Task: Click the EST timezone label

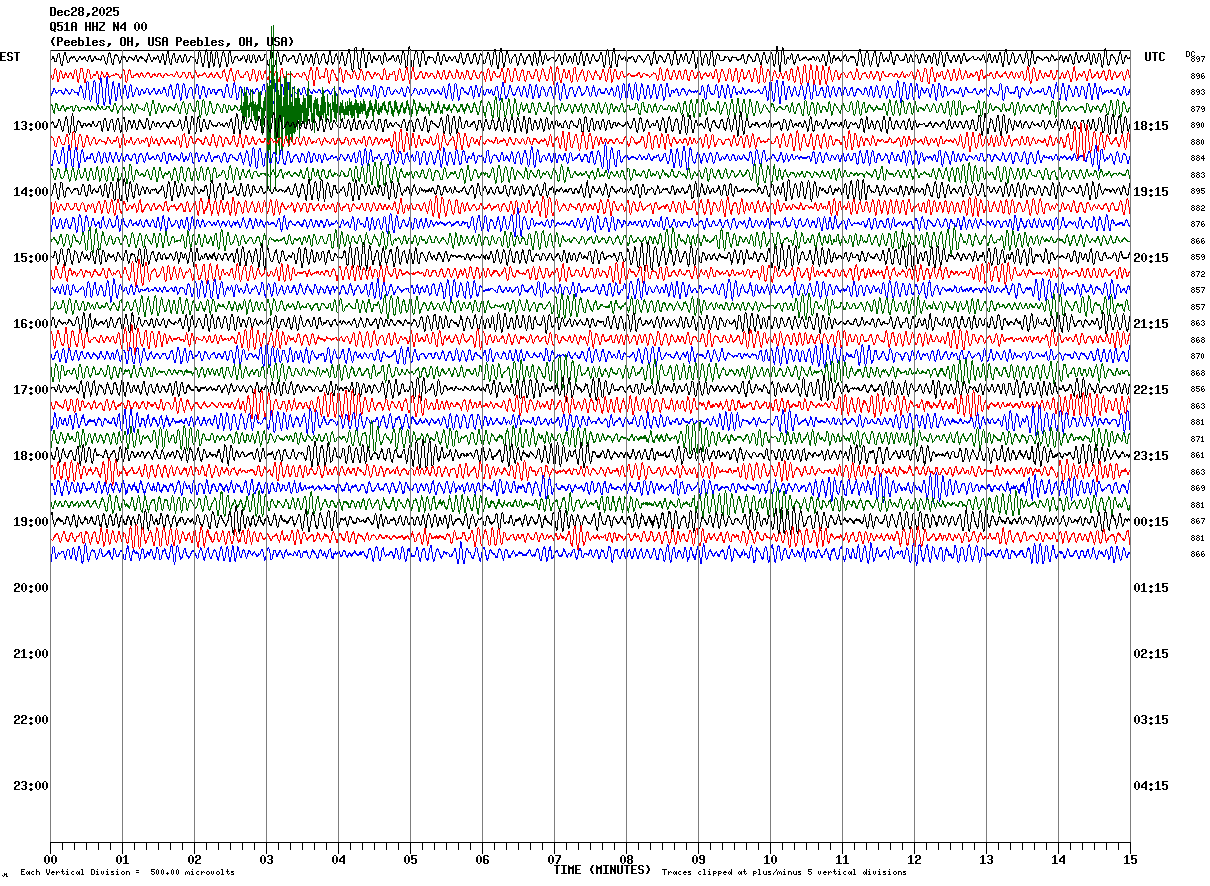Action: click(x=10, y=57)
